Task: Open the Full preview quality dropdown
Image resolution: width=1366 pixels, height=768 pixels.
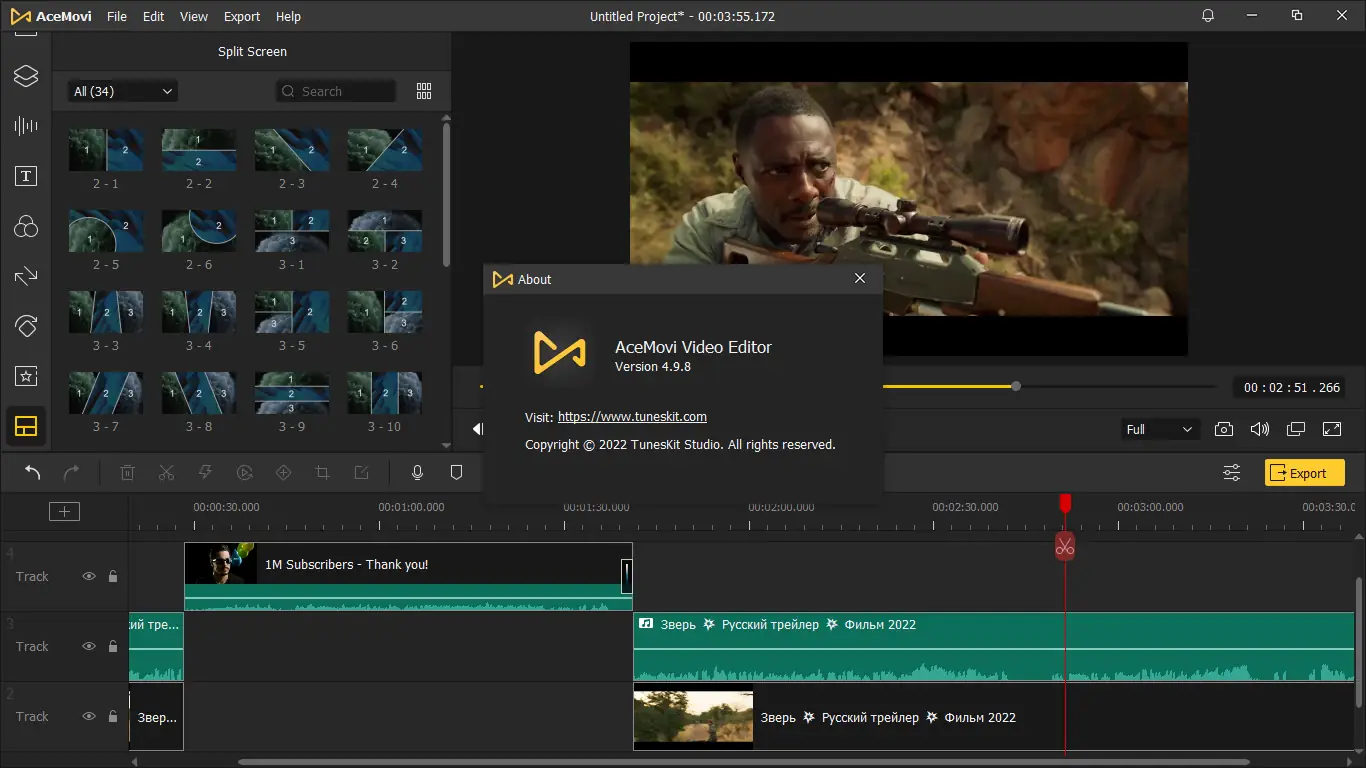Action: click(1158, 429)
